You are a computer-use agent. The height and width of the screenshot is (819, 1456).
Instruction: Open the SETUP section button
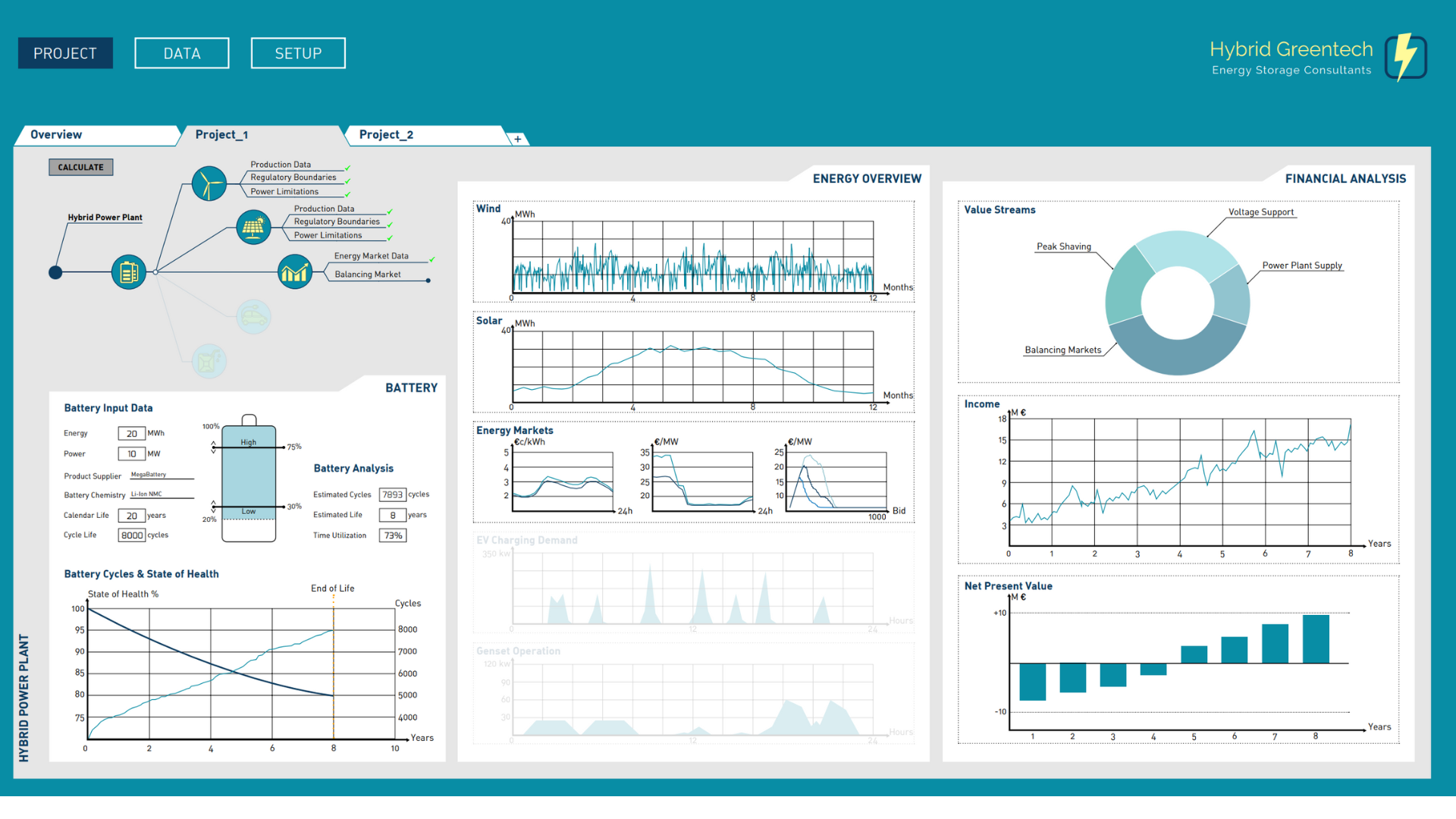298,54
